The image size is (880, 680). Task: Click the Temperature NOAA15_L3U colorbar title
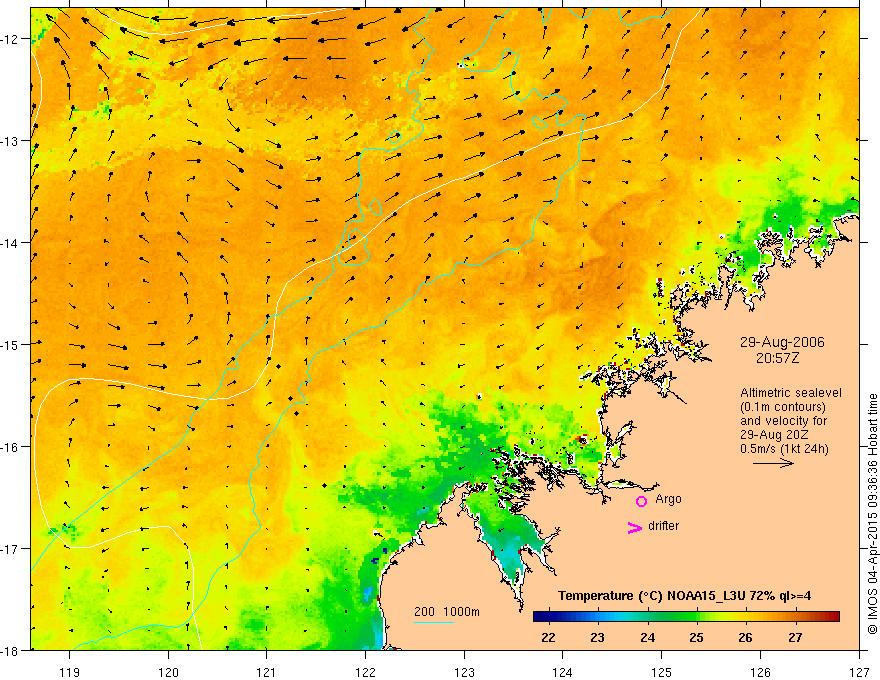point(684,595)
